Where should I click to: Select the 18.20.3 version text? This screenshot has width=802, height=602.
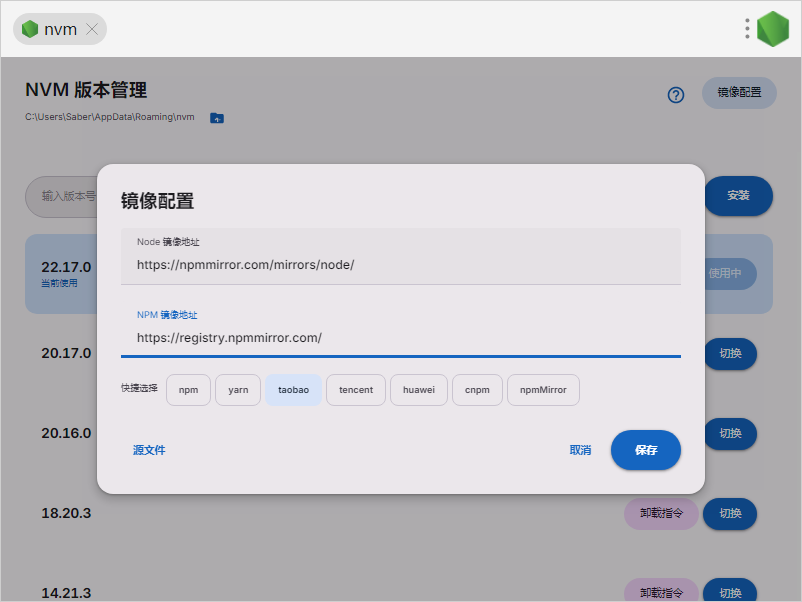pos(66,513)
